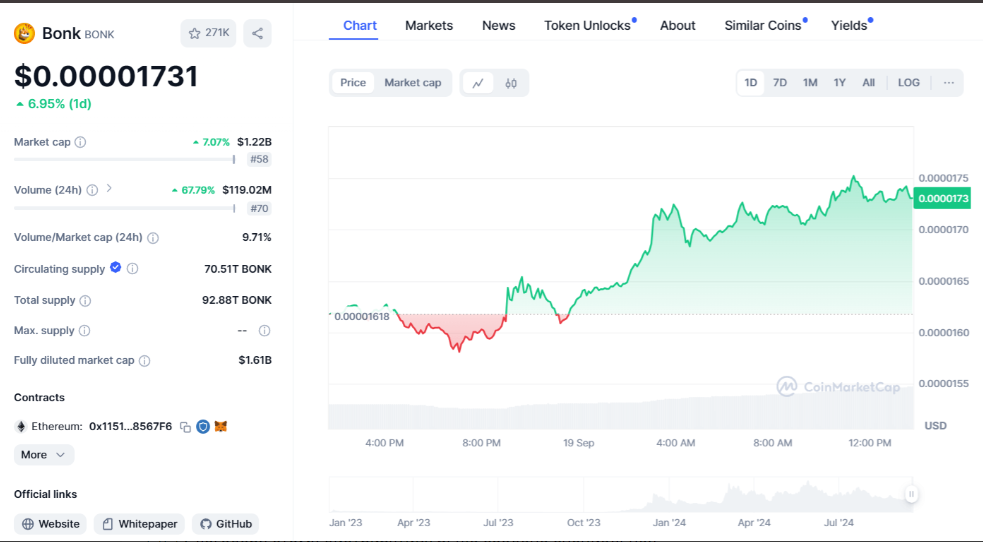
Task: Open Fully diluted market cap info icon
Action: pyautogui.click(x=144, y=361)
